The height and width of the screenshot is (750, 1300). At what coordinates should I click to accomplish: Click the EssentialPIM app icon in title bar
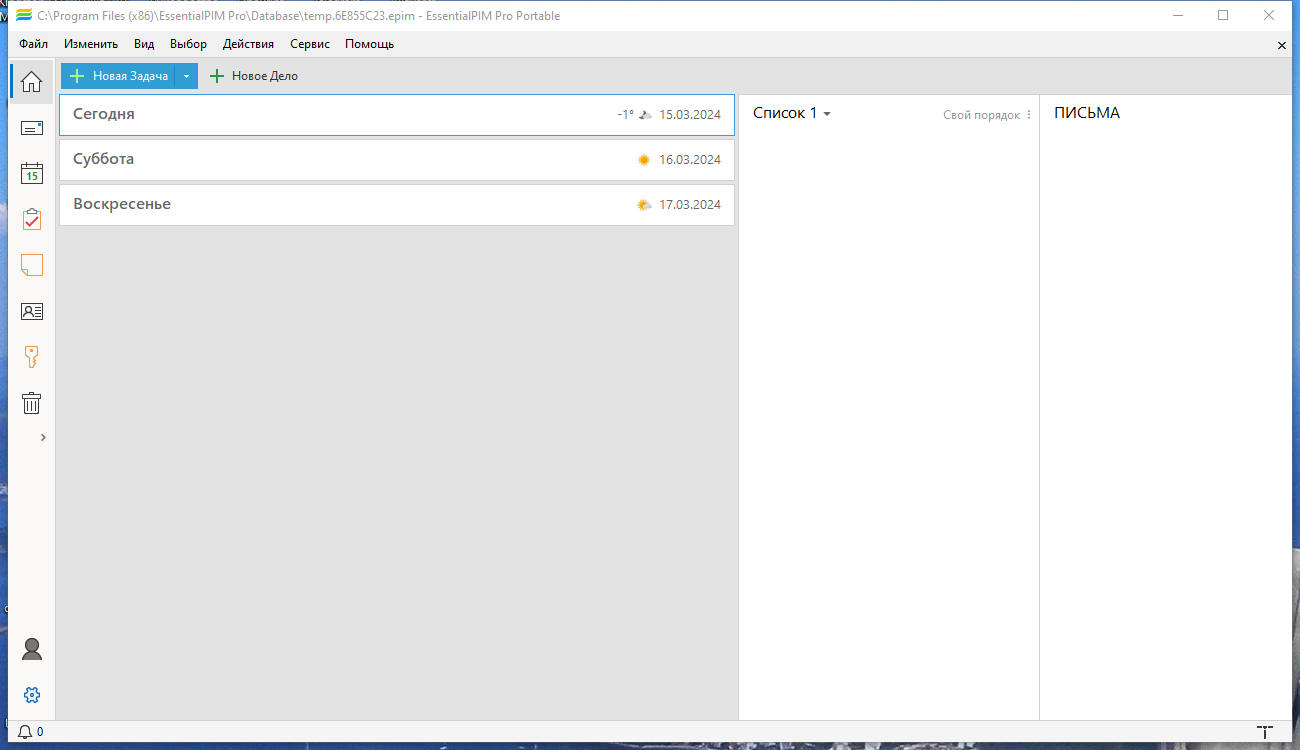click(x=24, y=15)
